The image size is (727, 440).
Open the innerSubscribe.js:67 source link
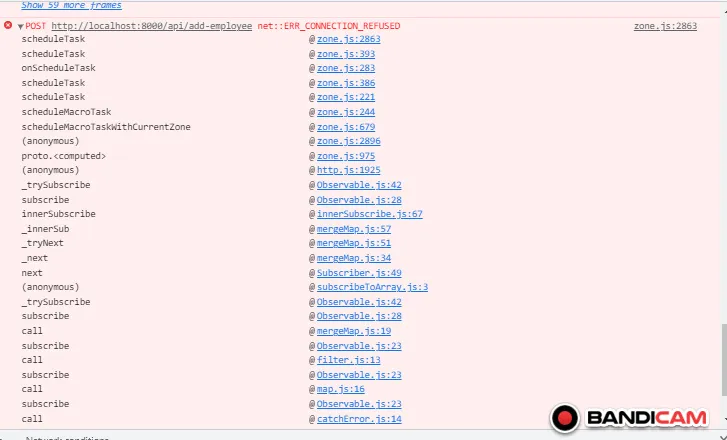pos(370,214)
